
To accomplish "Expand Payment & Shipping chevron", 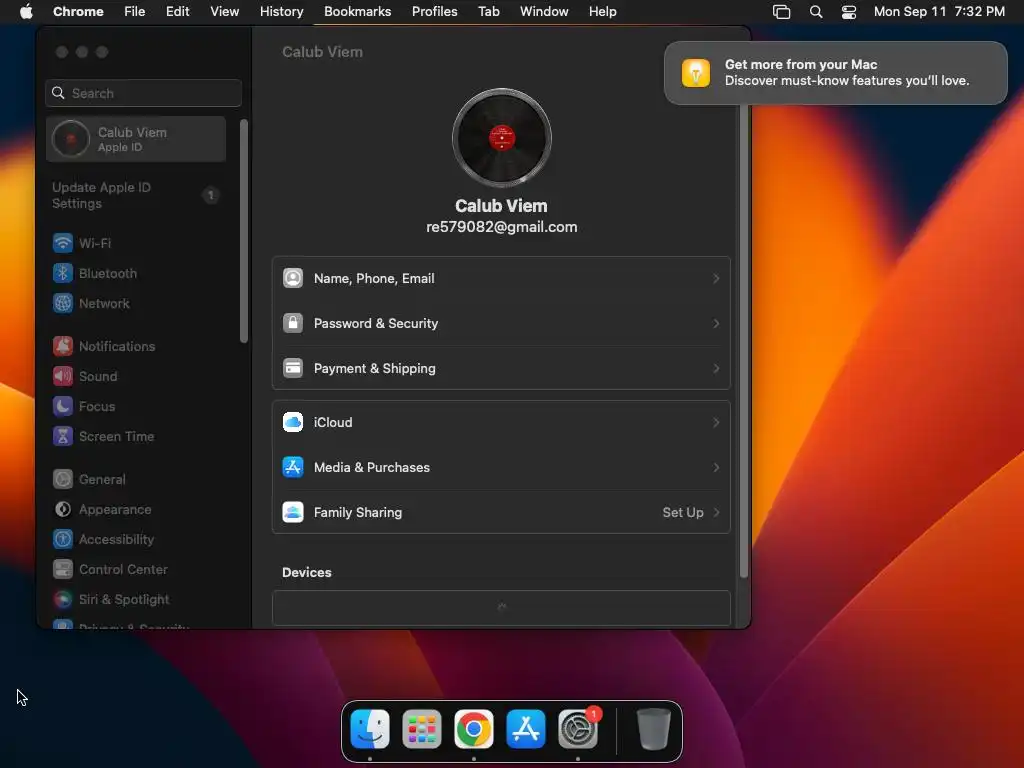I will [716, 369].
